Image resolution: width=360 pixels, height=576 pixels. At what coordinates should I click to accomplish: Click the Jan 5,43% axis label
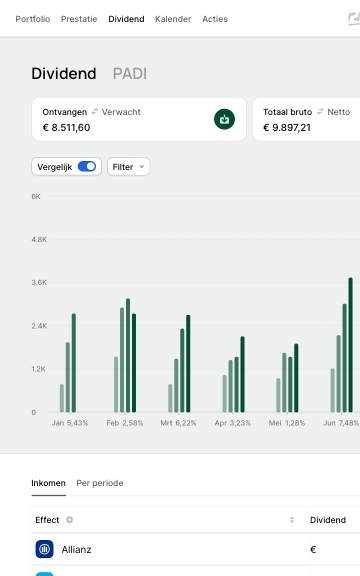70,423
